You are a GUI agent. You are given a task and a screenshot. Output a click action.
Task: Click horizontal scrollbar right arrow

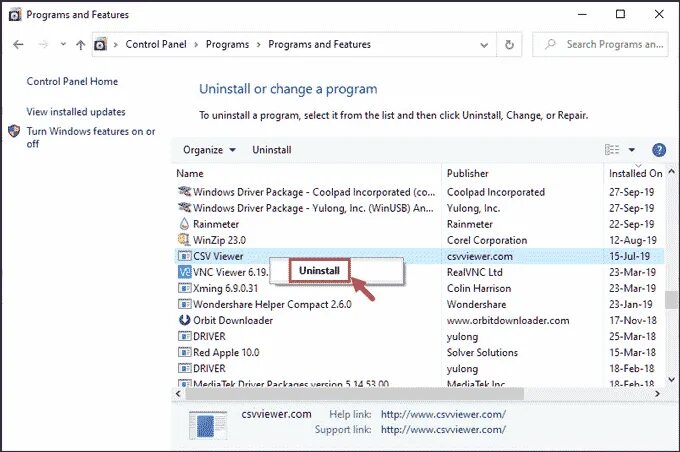point(657,394)
